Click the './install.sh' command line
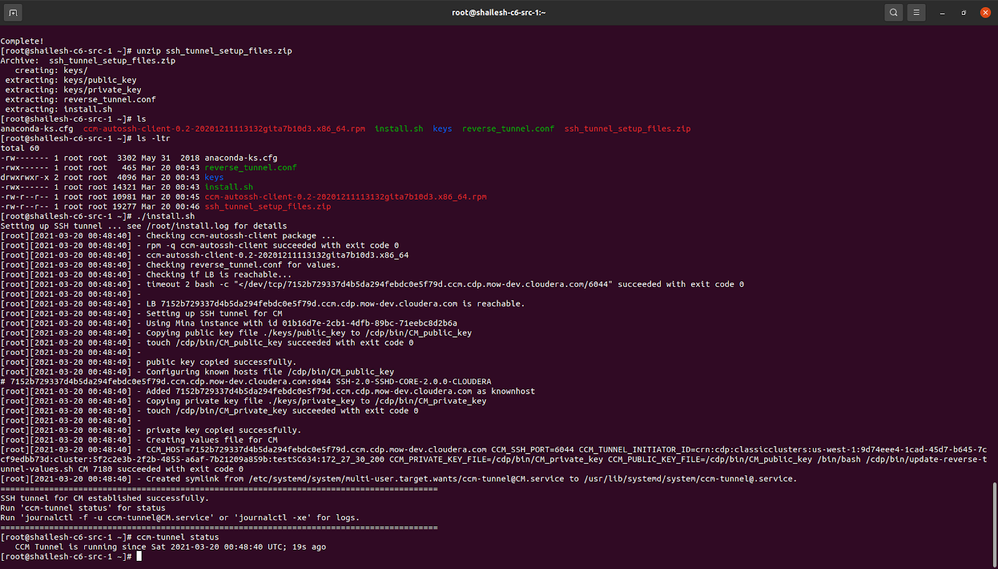 pos(97,216)
